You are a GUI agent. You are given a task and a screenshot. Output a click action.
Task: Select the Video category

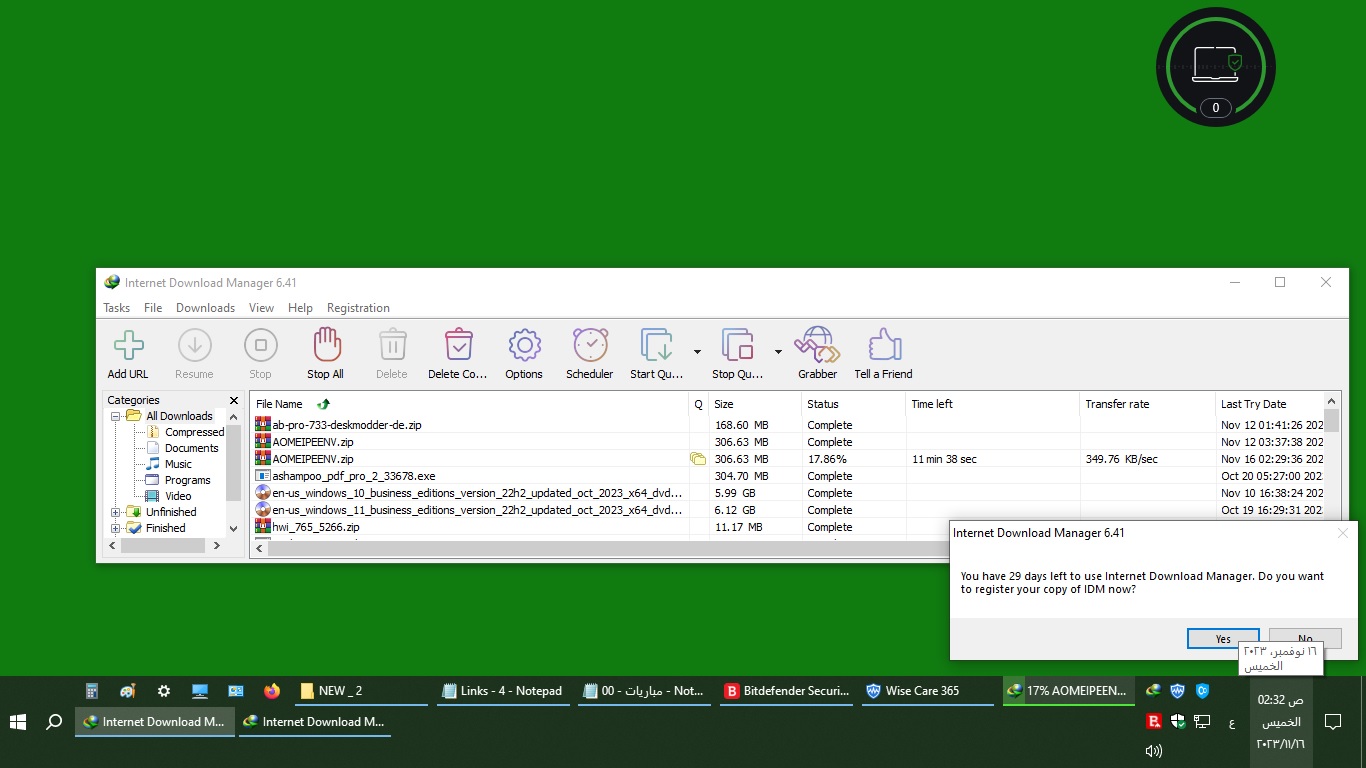pos(178,496)
